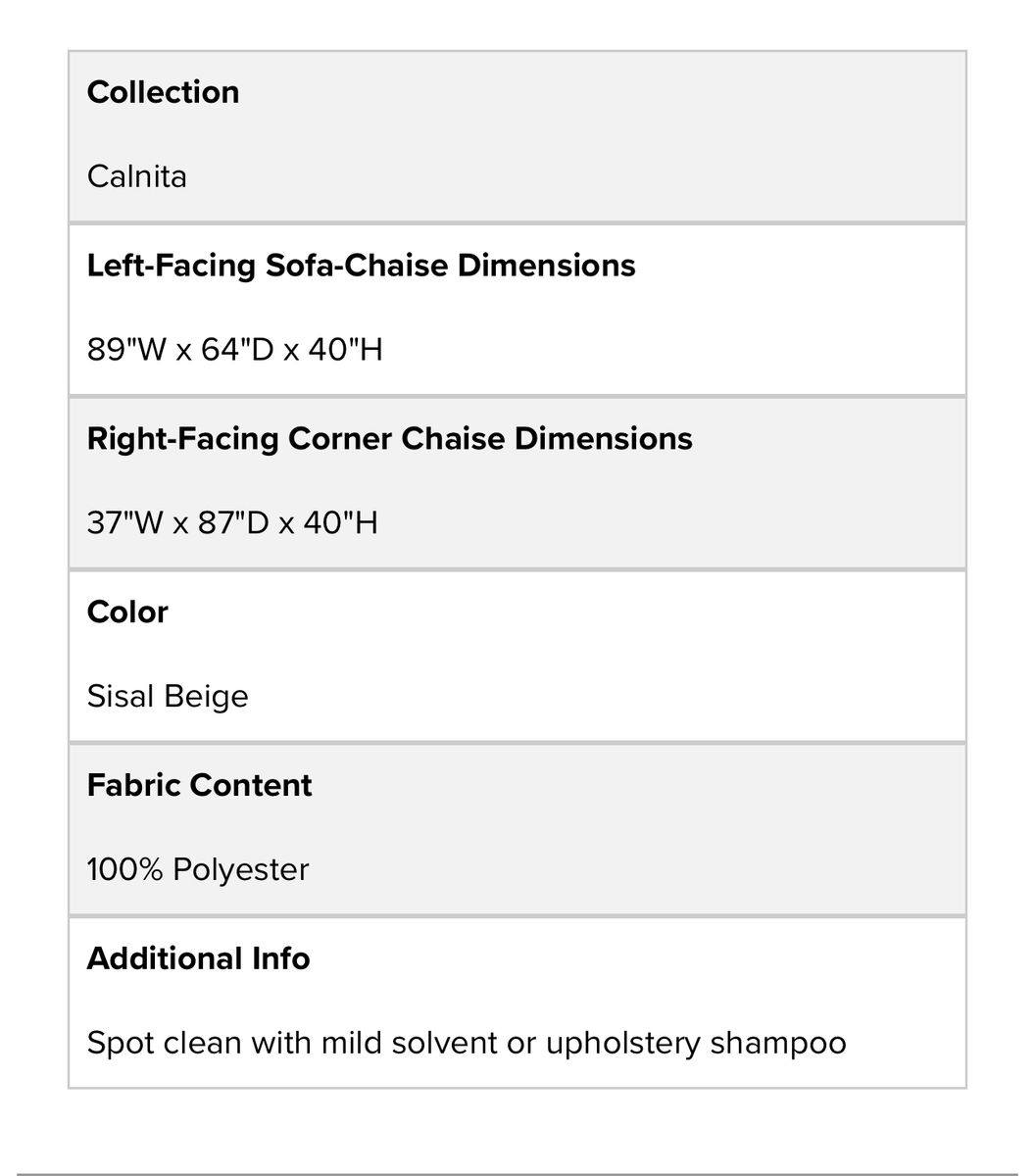
Task: Click the Right-Facing Corner Chaise Dimensions heading
Action: pyautogui.click(x=389, y=438)
